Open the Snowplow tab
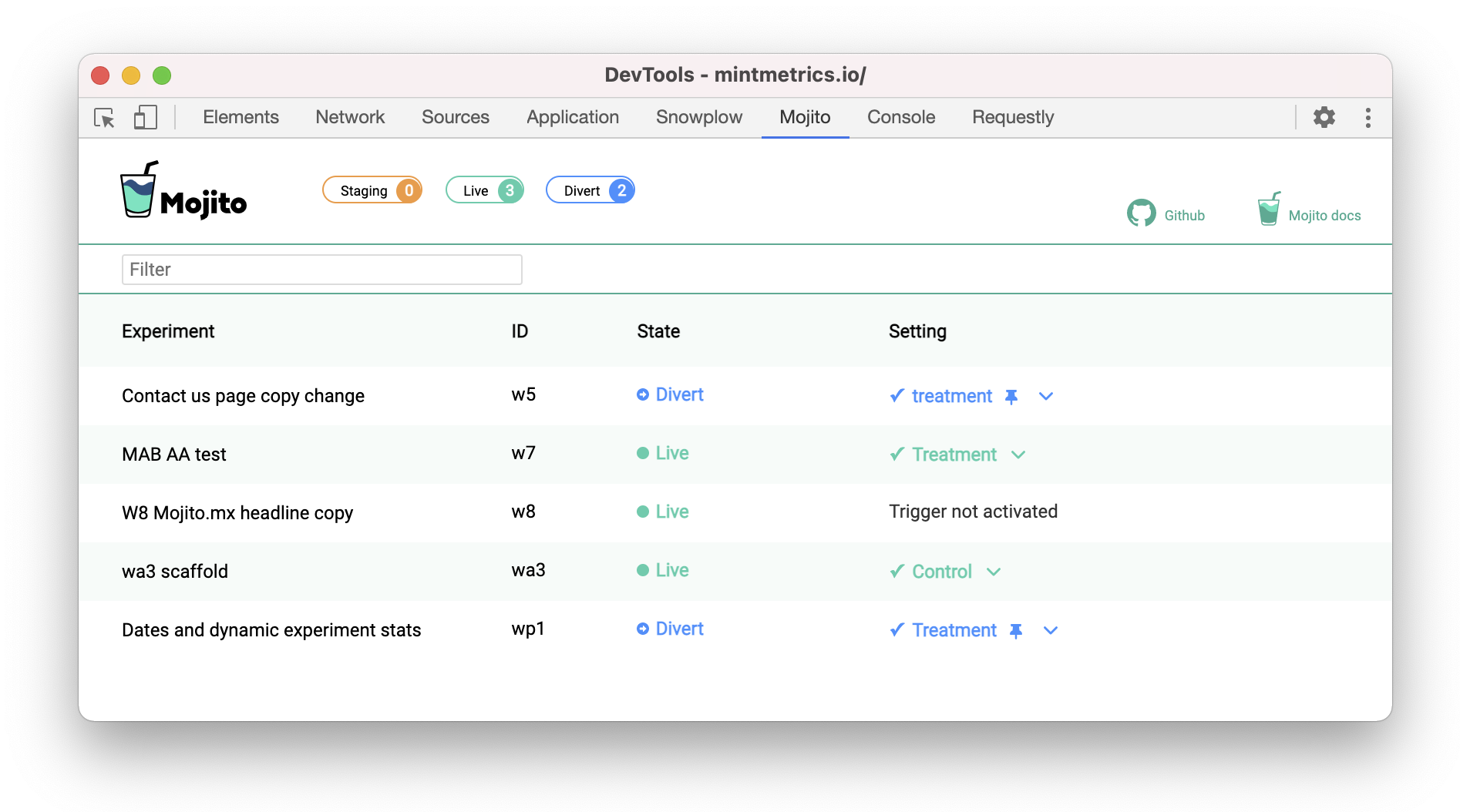Viewport: 1460px width, 812px height. pyautogui.click(x=698, y=117)
